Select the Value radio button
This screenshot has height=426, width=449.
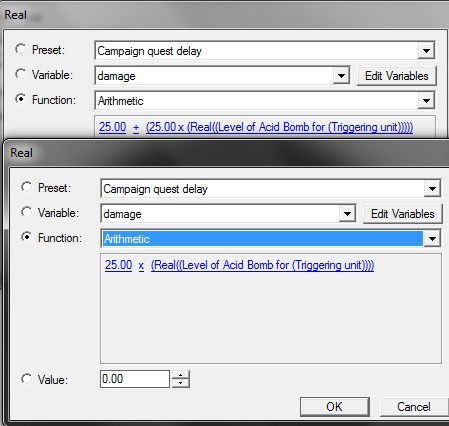coord(26,379)
